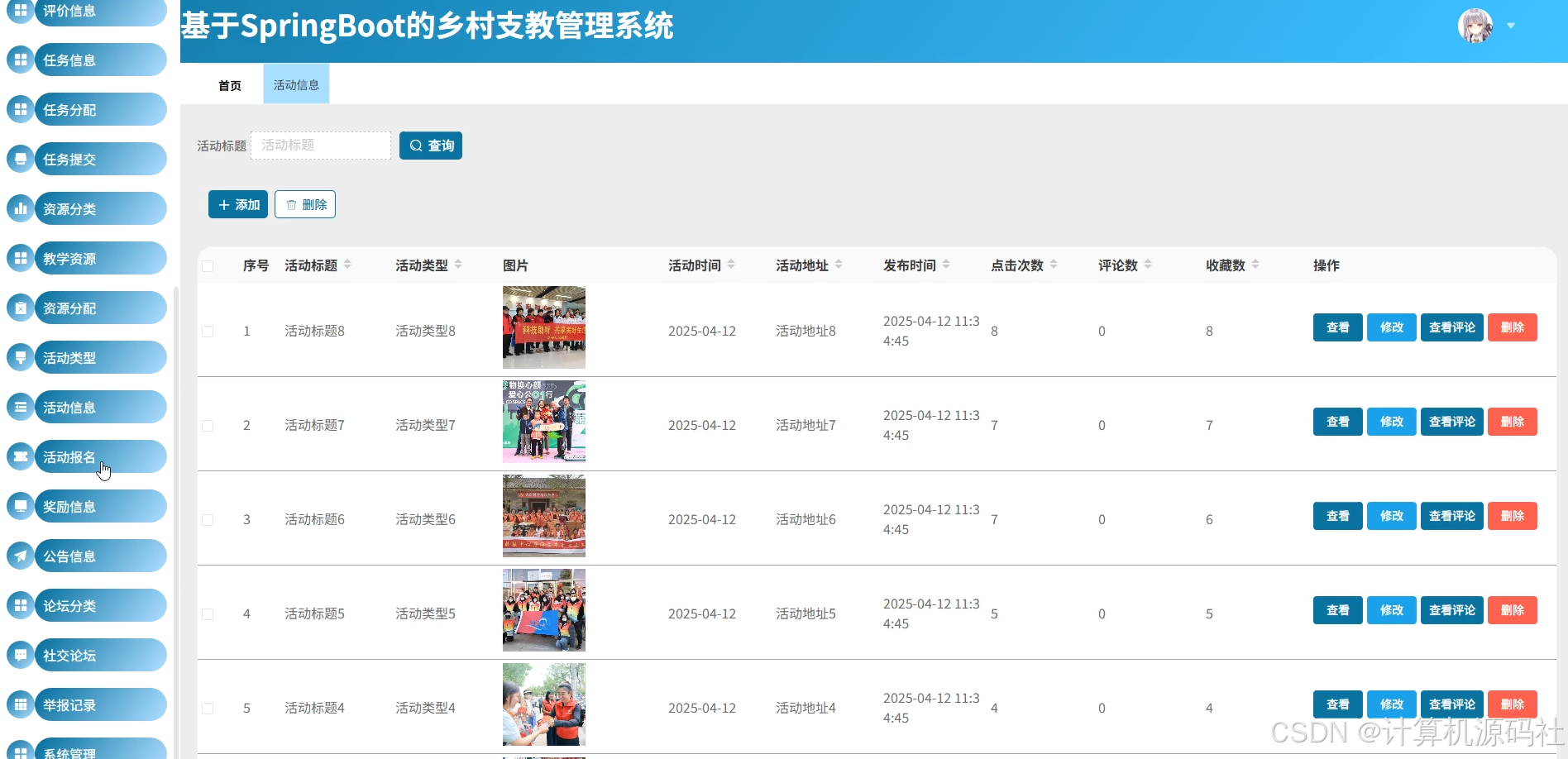
Task: Click the icon beside 任务分配 in the sidebar
Action: 21,109
